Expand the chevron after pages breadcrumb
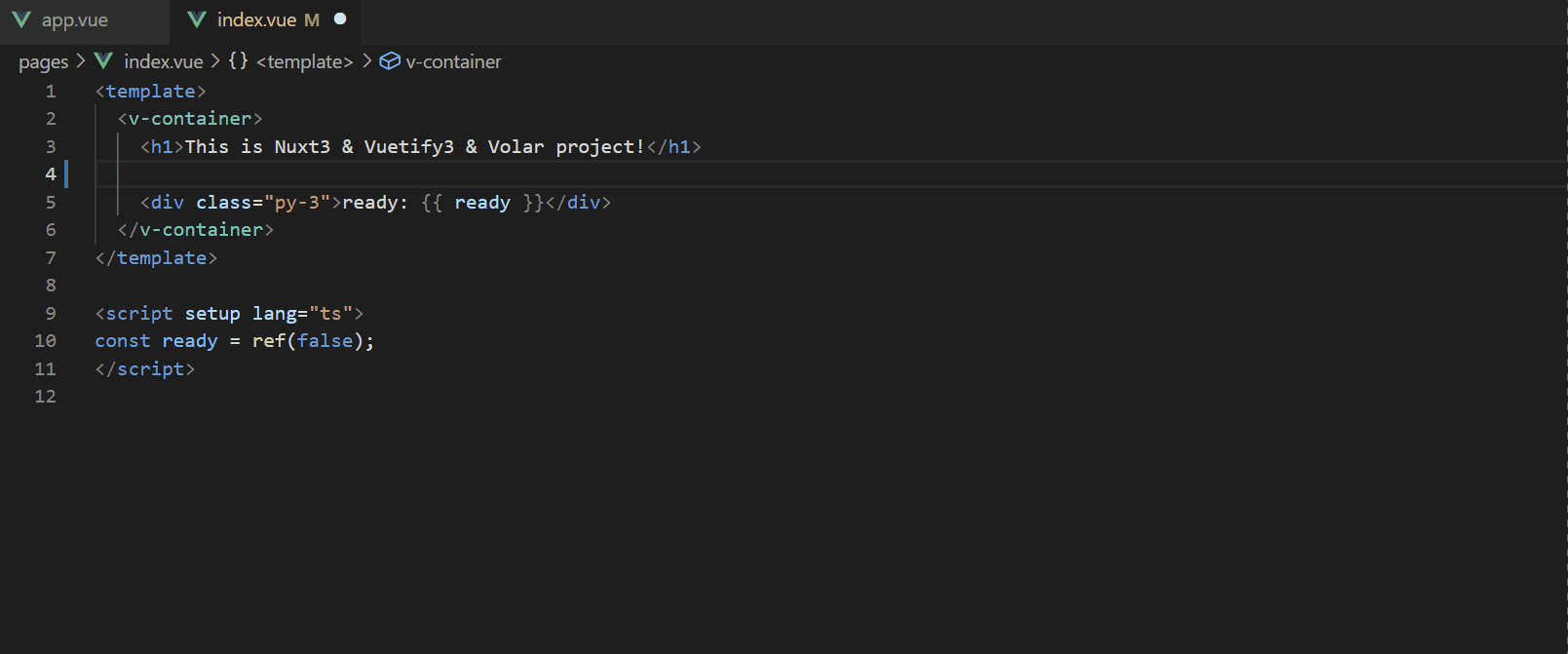The height and width of the screenshot is (654, 1568). [81, 60]
